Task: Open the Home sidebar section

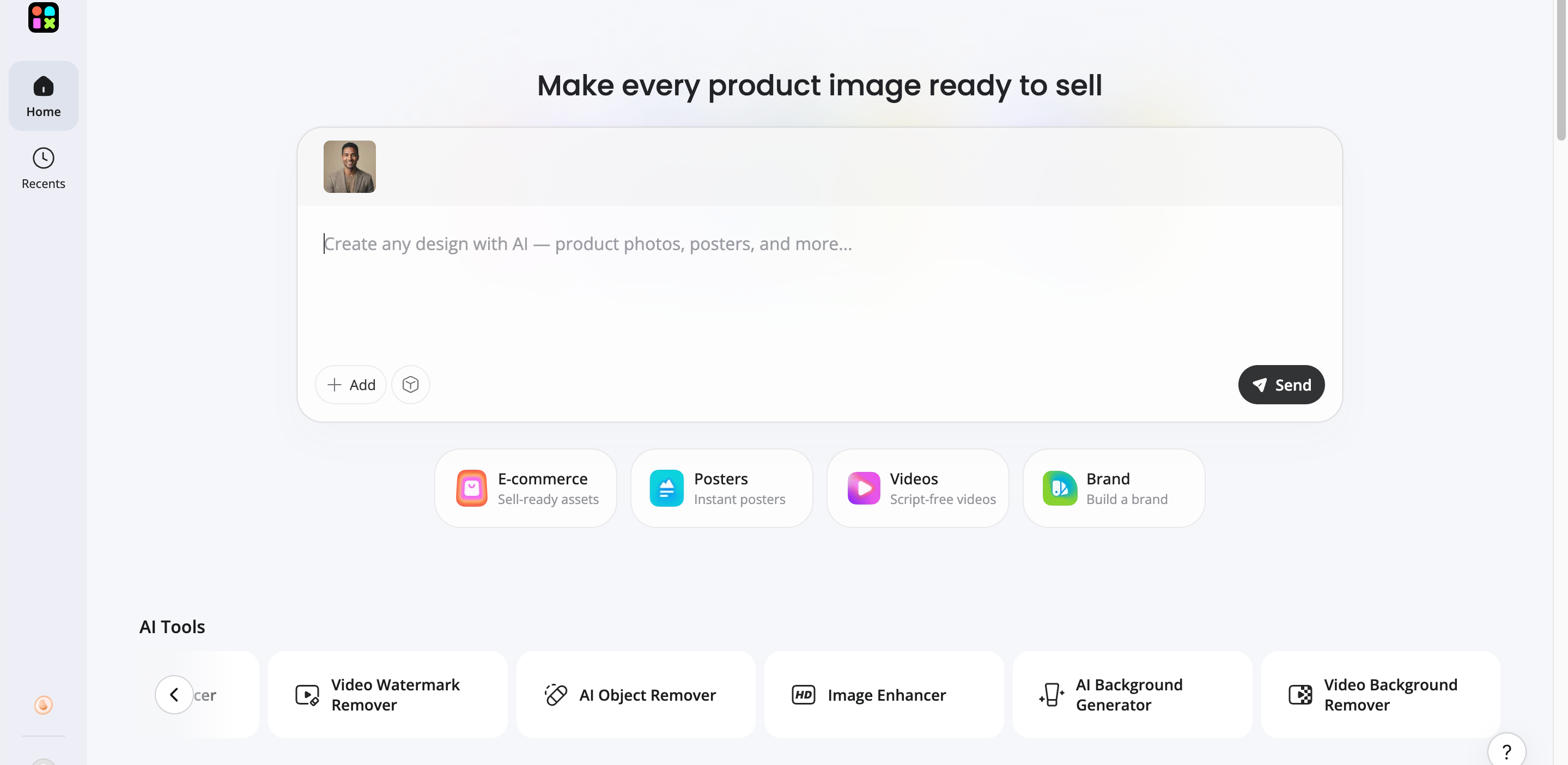Action: point(43,95)
